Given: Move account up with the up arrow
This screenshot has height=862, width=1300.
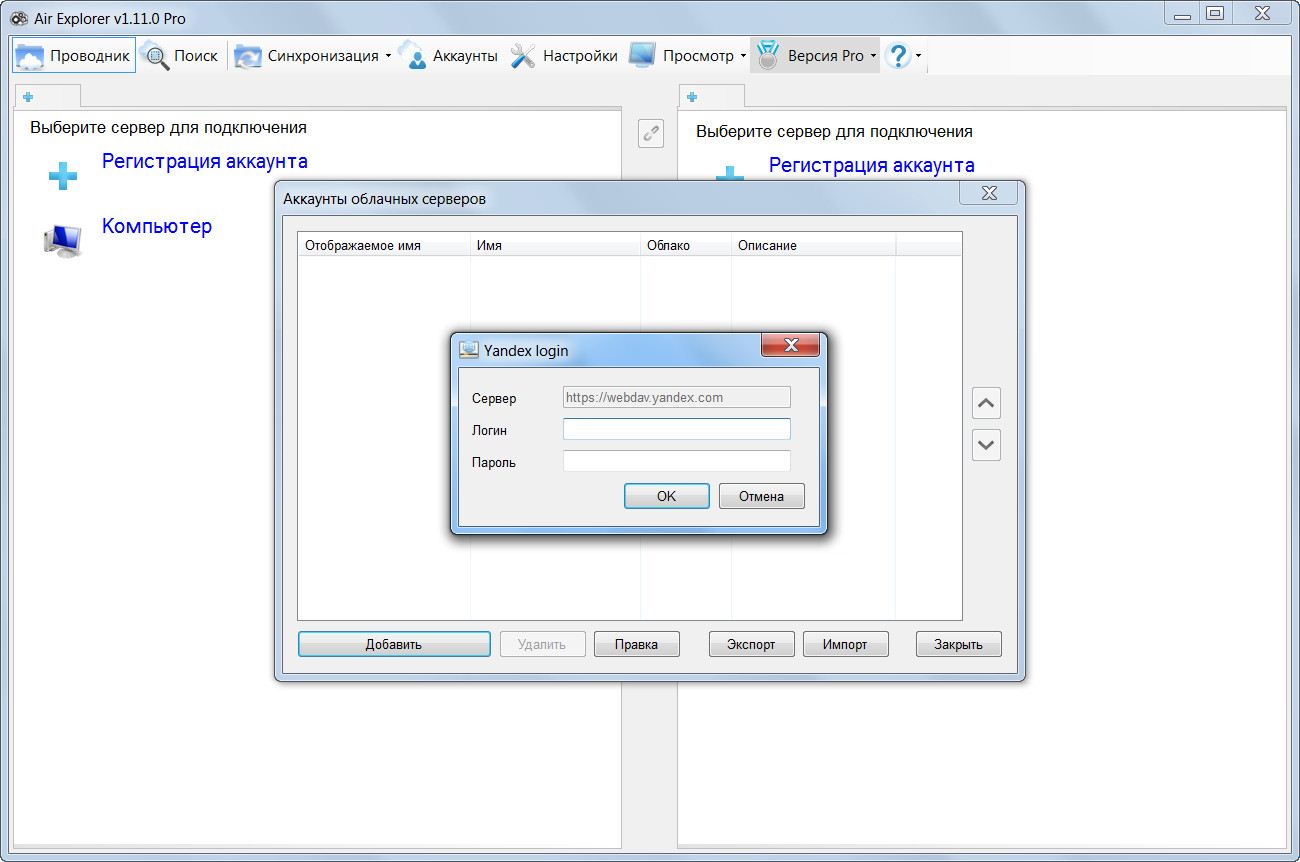Looking at the screenshot, I should point(986,403).
